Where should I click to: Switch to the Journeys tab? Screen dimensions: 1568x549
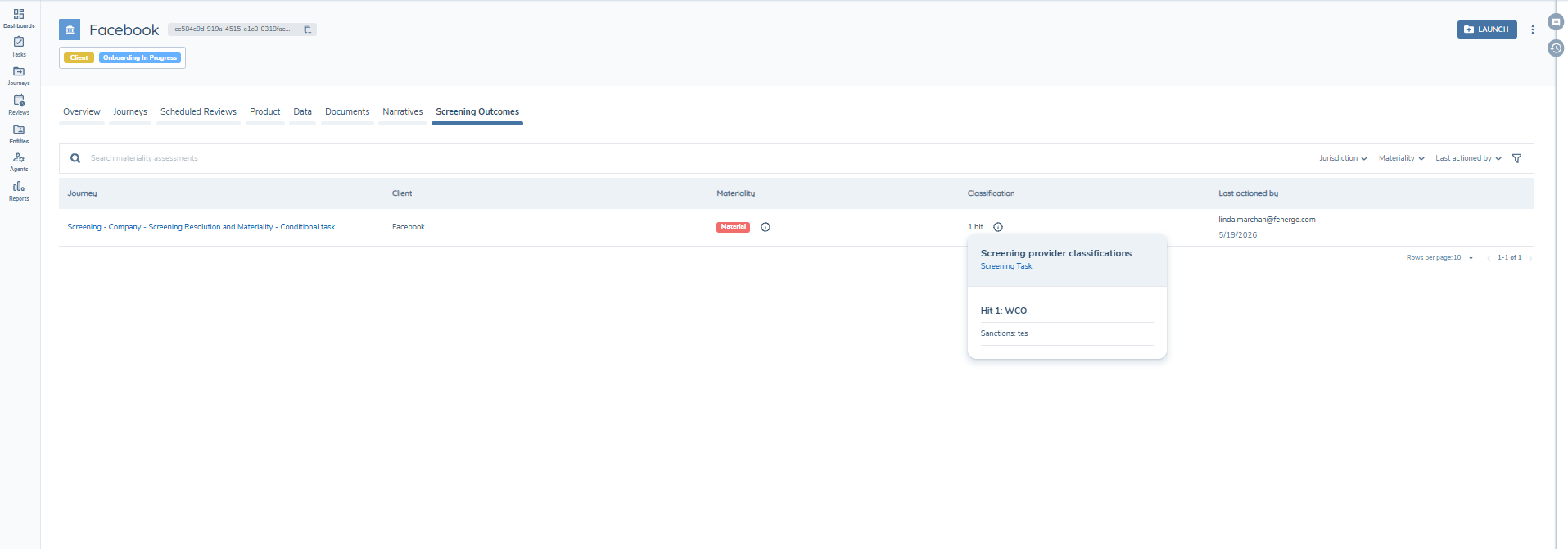click(130, 112)
